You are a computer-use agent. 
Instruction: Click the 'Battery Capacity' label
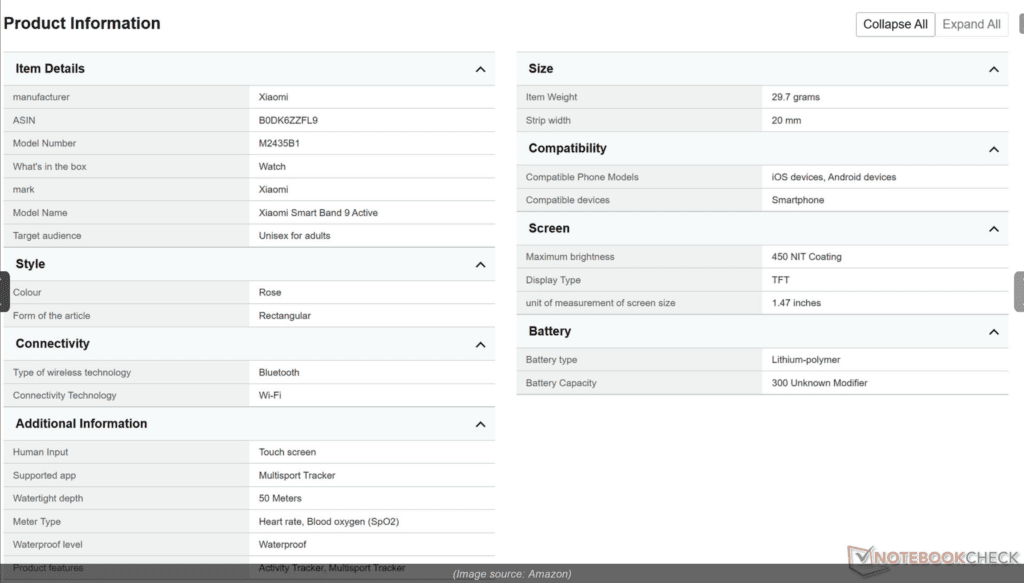click(561, 383)
